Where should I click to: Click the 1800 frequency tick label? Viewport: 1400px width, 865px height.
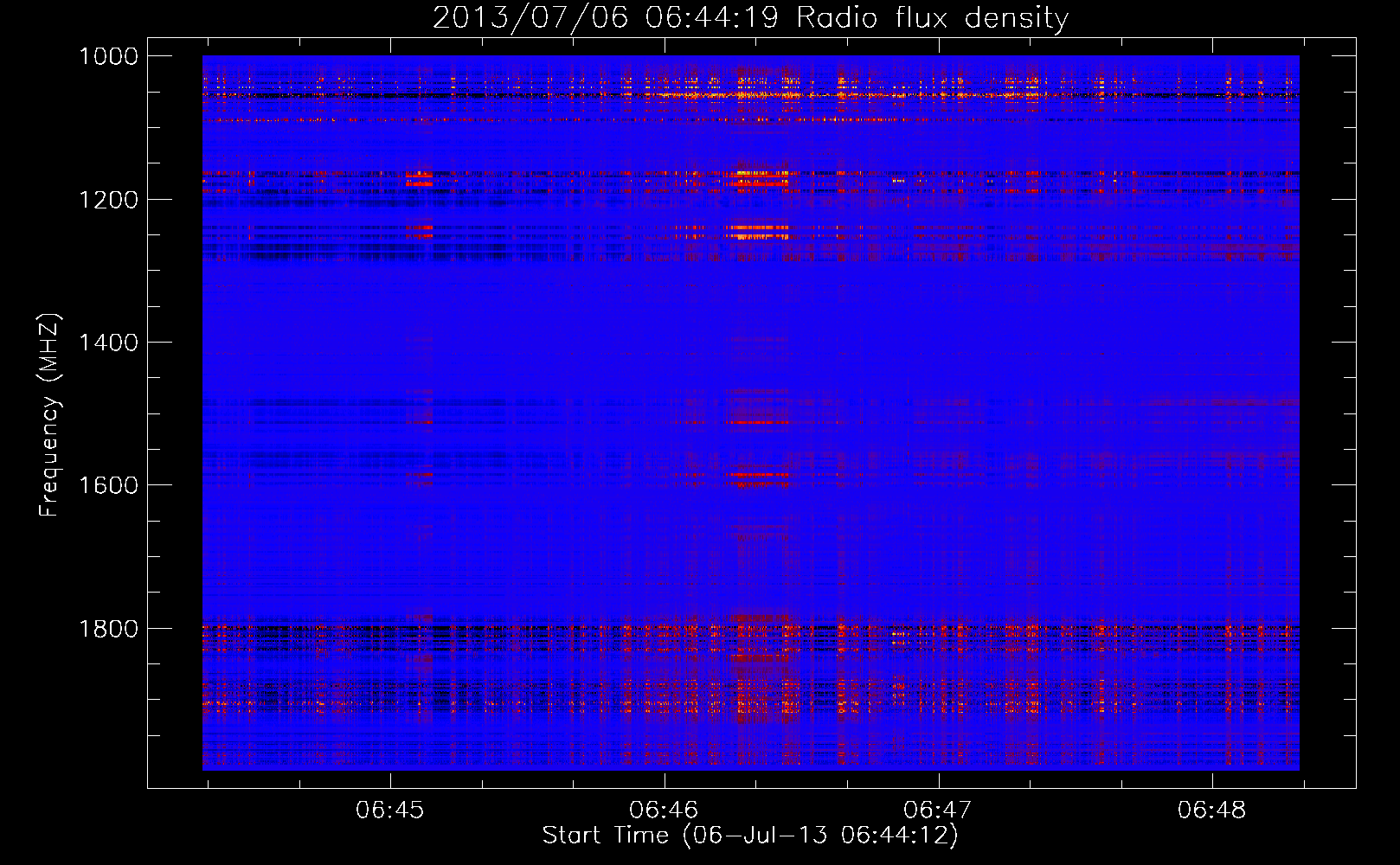[108, 628]
